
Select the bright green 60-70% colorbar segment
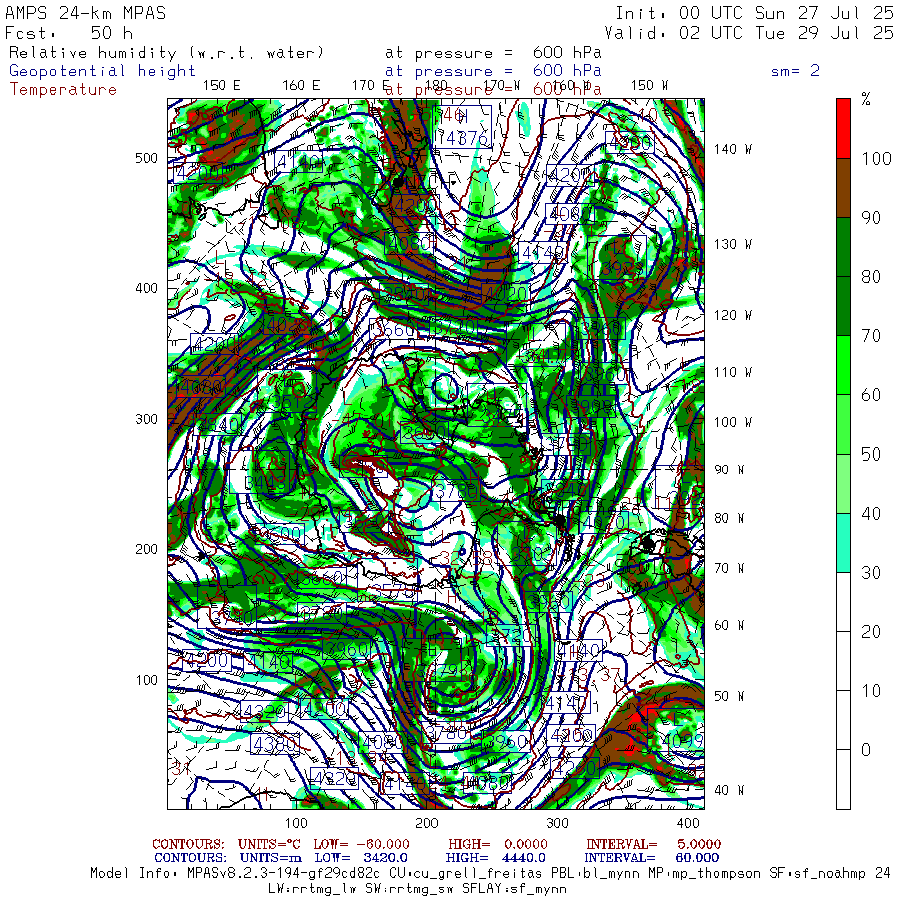coord(843,365)
